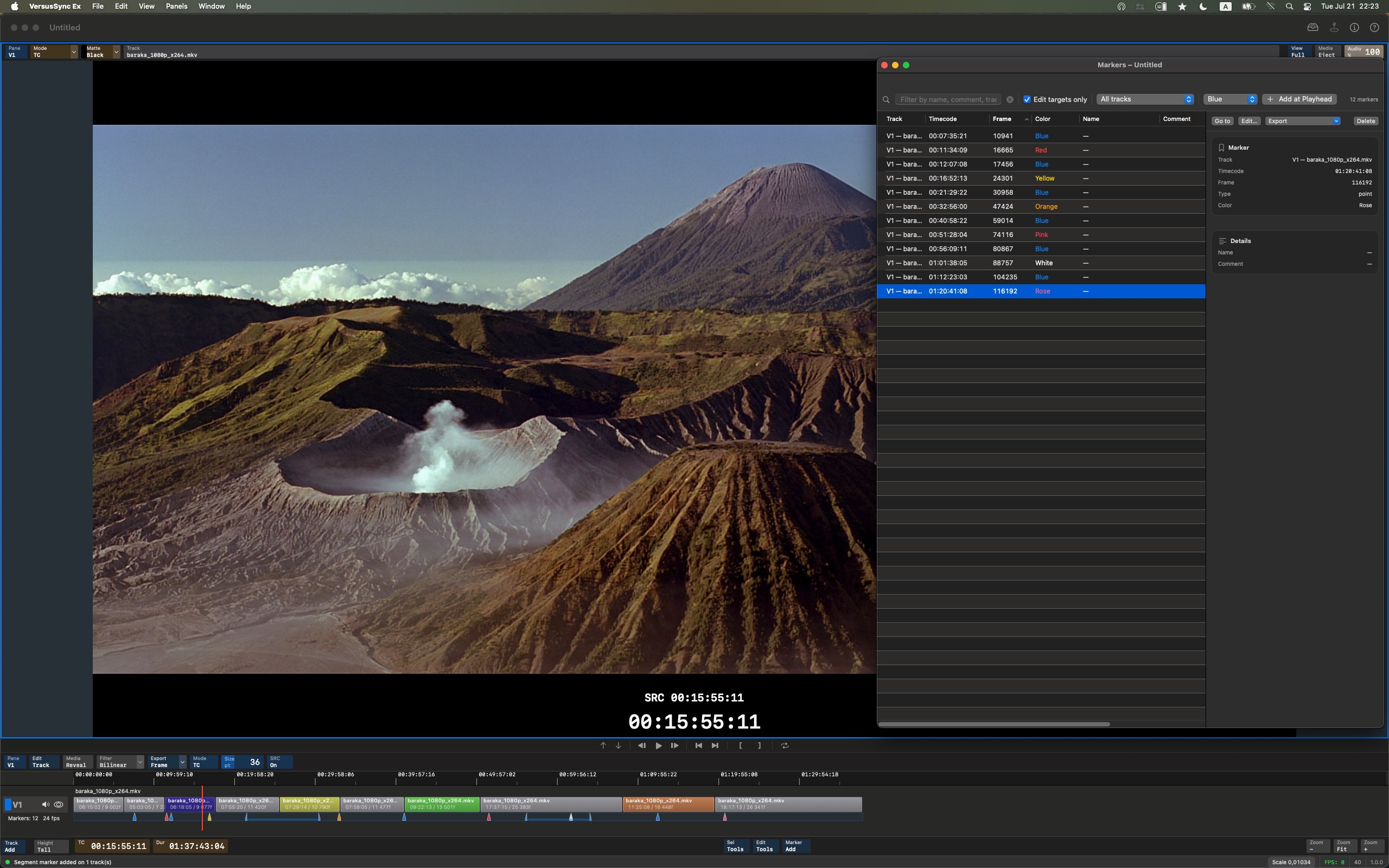Click the up arrow navigation icon

coord(603,745)
